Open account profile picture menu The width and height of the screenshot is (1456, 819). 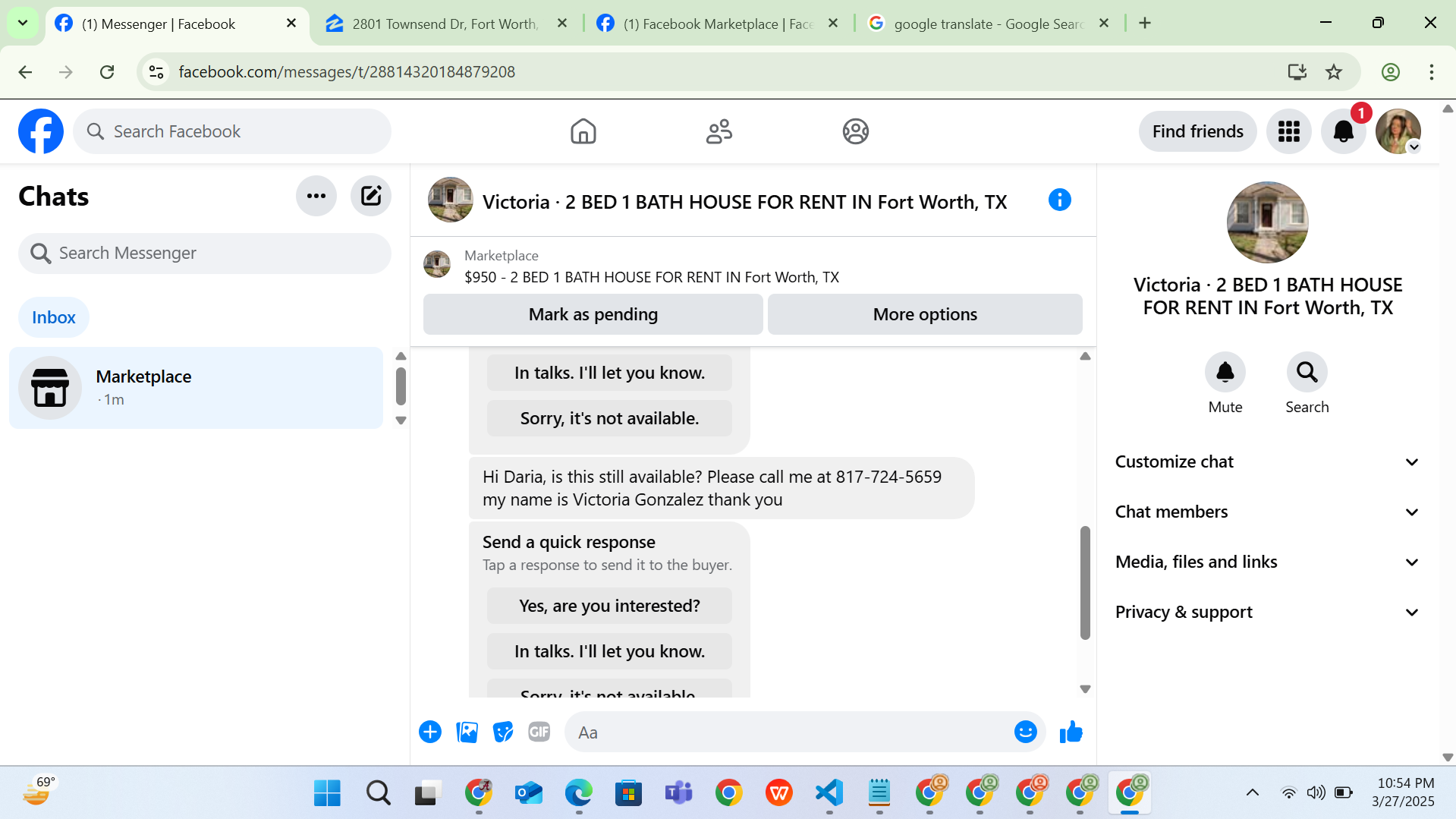tap(1398, 131)
